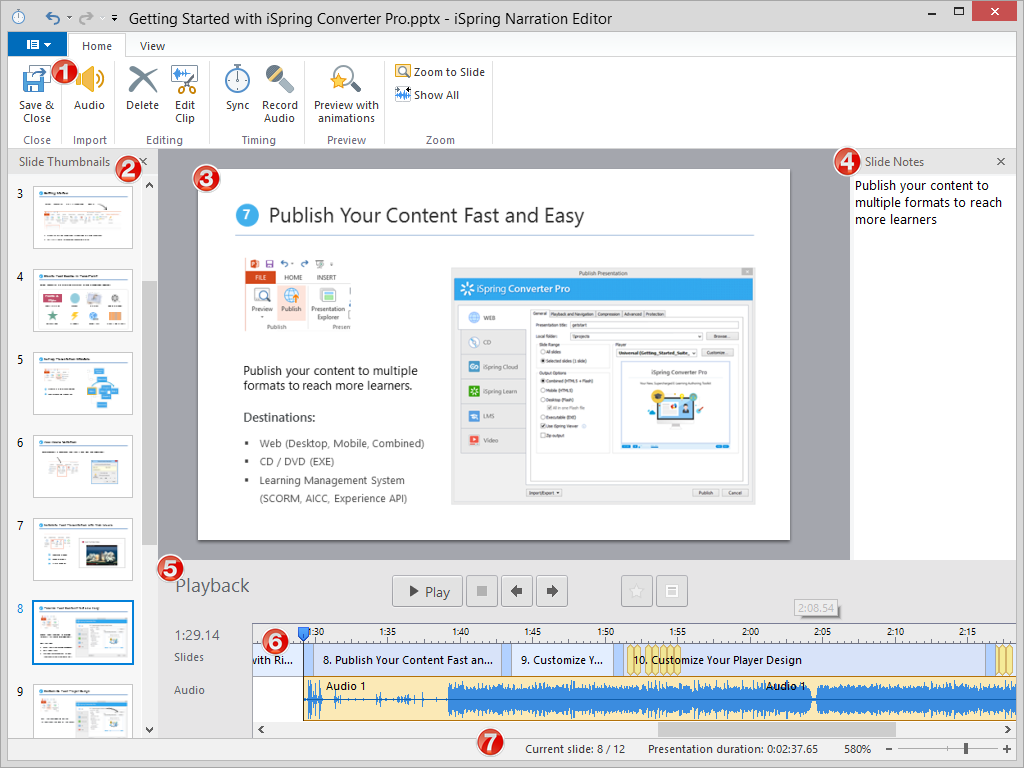
Task: Start Sync timing tool
Action: tap(237, 89)
